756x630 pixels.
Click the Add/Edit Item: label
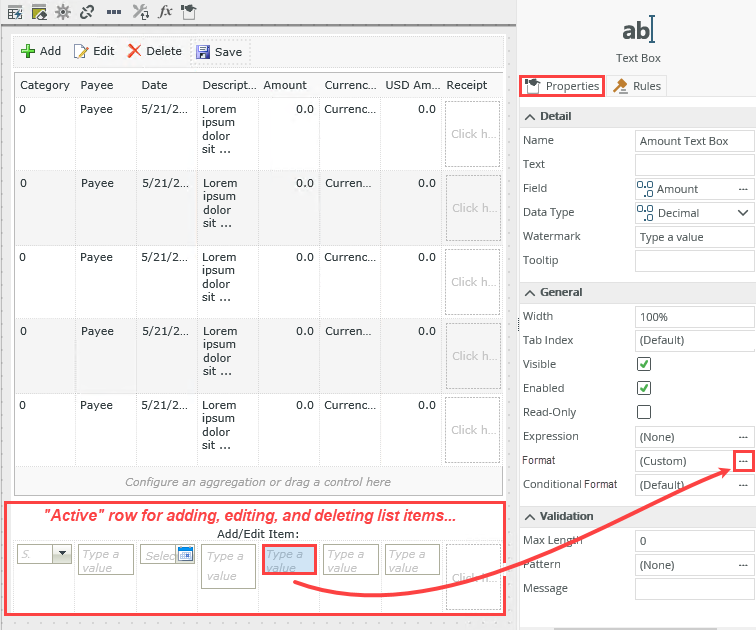[258, 534]
